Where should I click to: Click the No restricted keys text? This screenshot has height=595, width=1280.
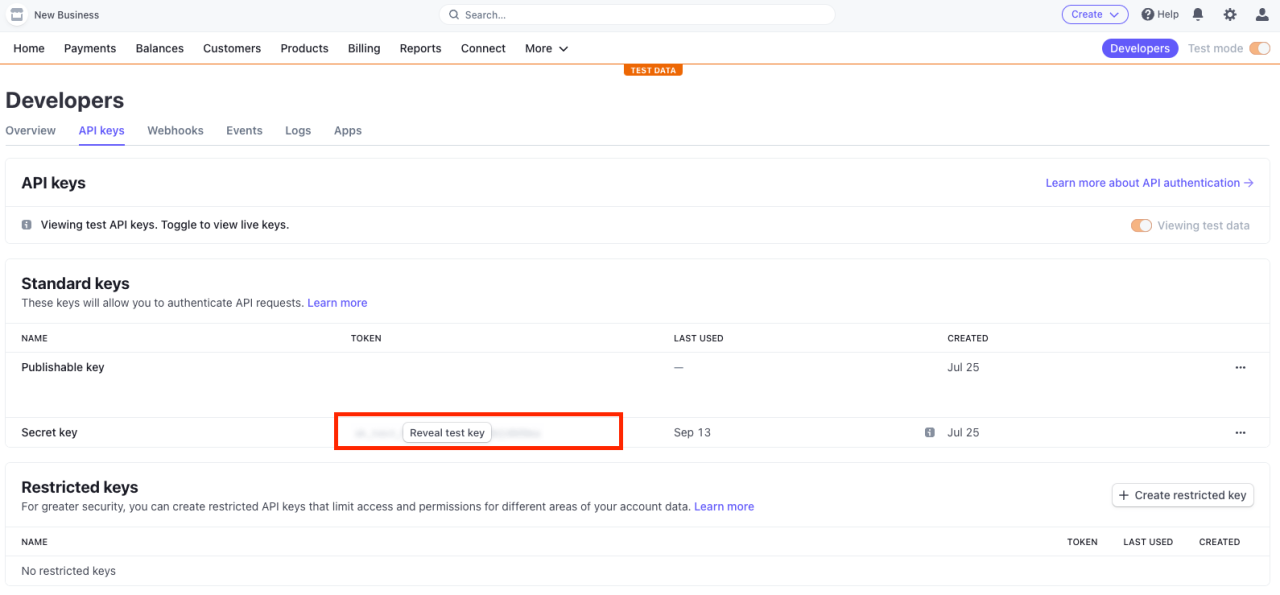[68, 571]
